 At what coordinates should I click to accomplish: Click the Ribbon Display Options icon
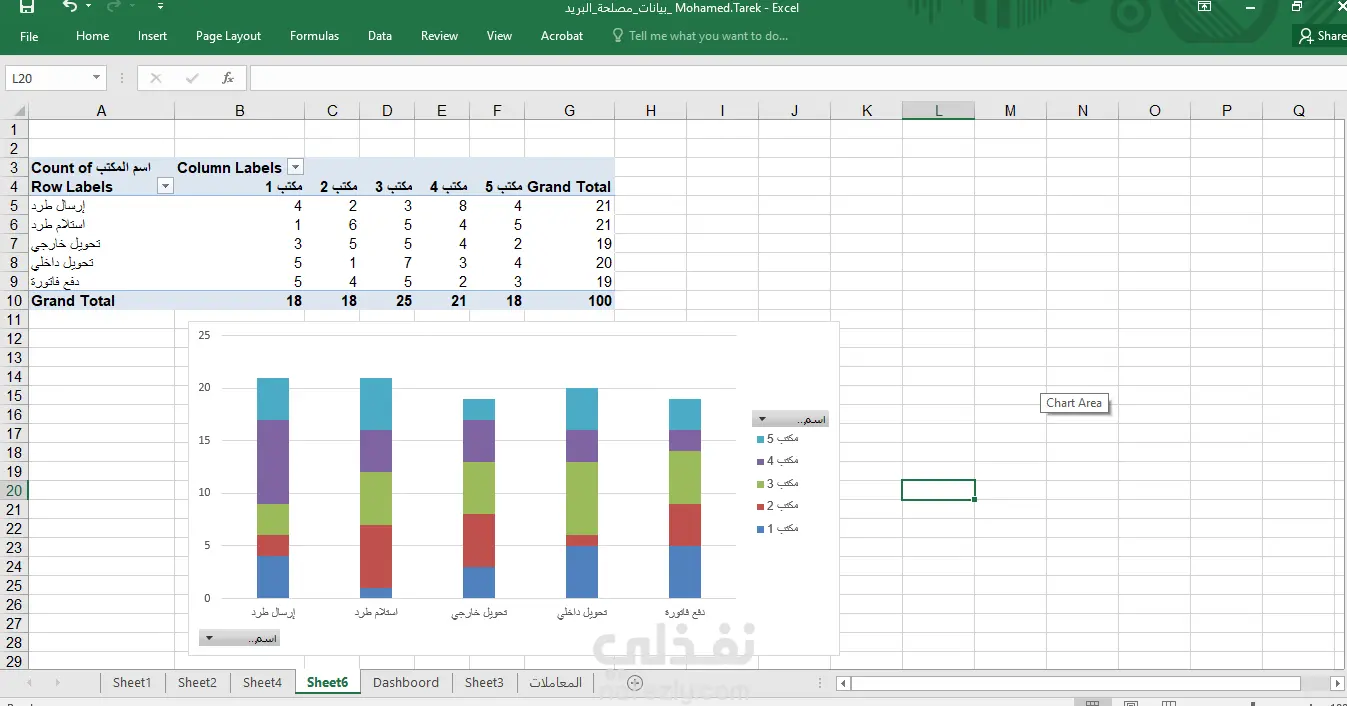(1205, 7)
